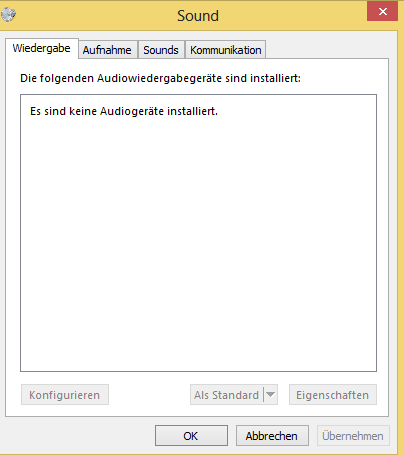The height and width of the screenshot is (456, 404).
Task: Confirm the dialog with OK
Action: pyautogui.click(x=191, y=435)
